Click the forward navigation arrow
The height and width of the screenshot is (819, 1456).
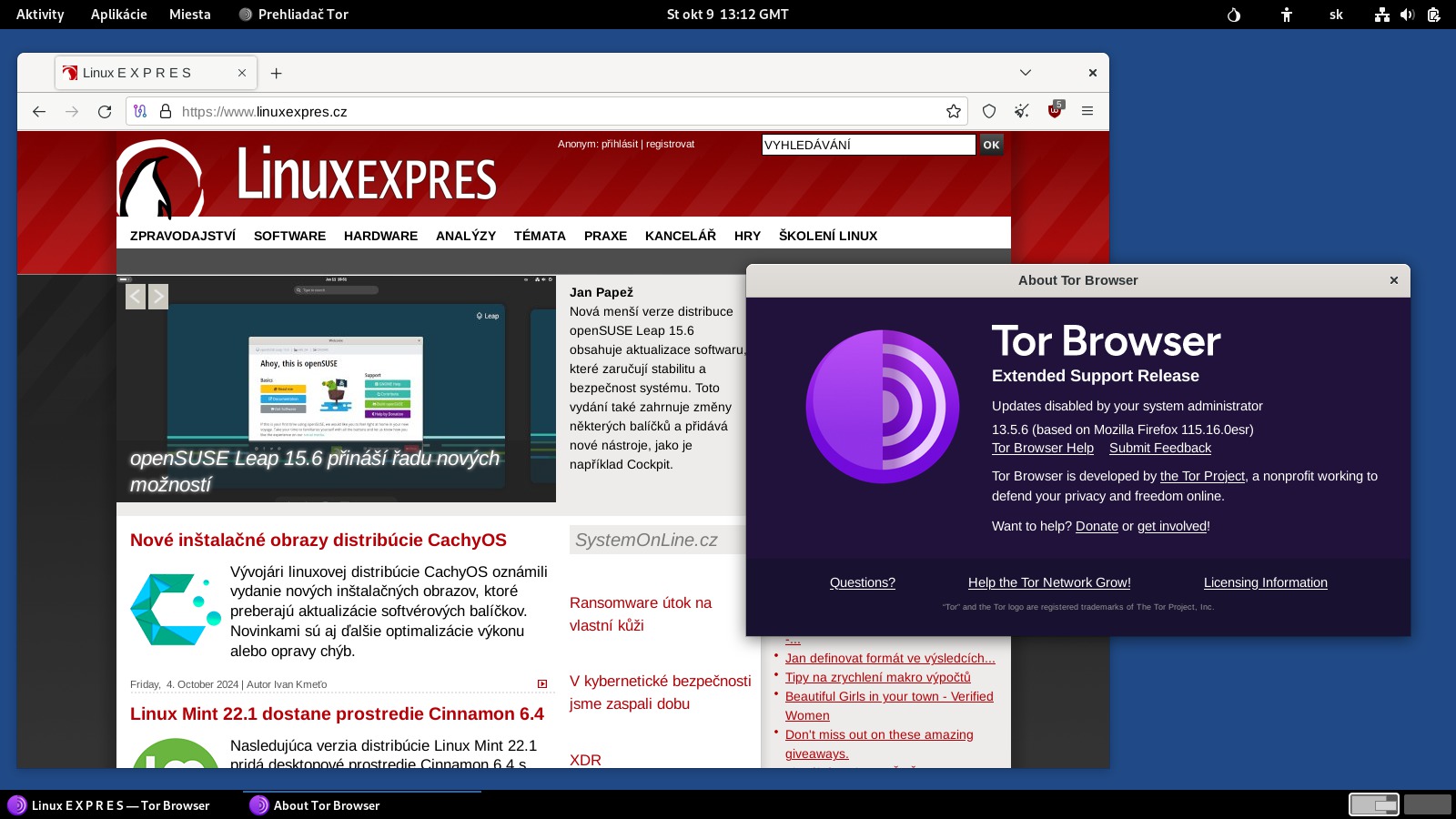coord(72,111)
